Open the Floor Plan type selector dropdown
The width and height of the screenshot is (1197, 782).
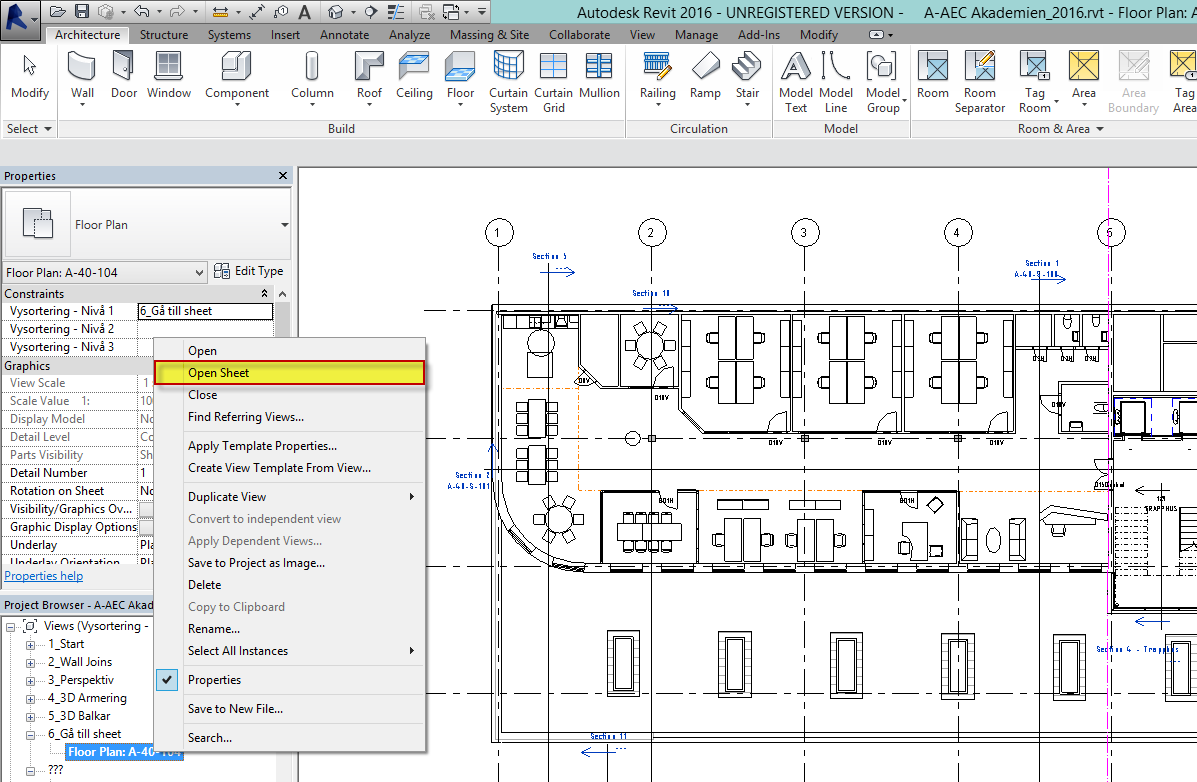click(x=284, y=225)
